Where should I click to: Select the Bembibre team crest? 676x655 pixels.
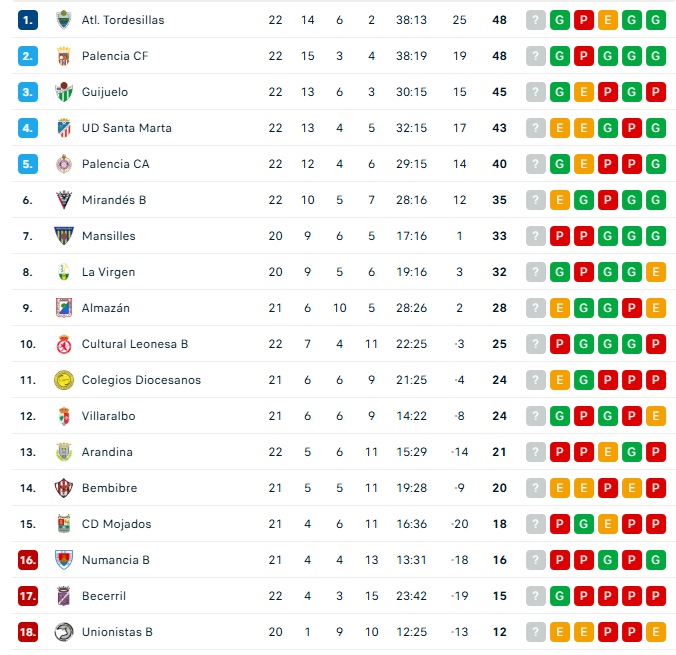pos(64,488)
